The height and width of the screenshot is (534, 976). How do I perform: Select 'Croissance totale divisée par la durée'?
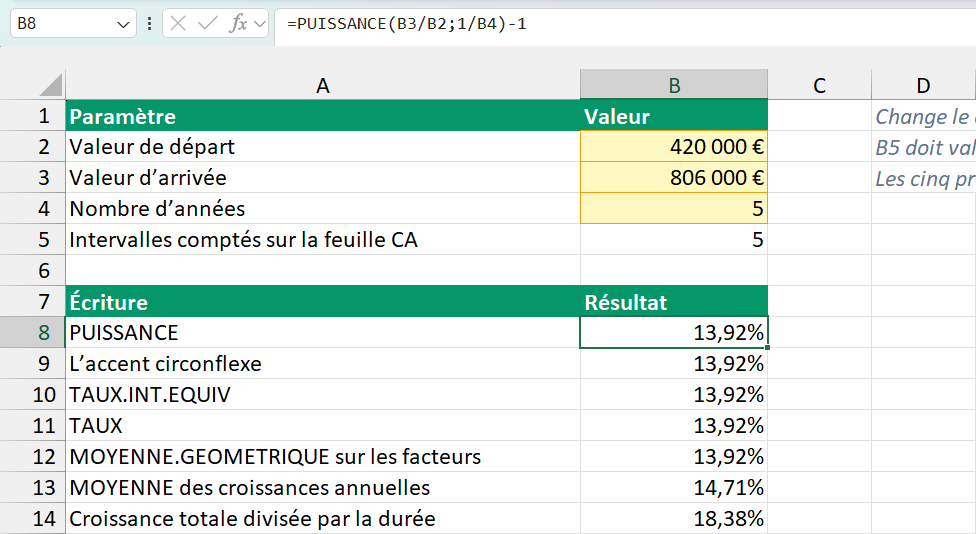(x=322, y=518)
